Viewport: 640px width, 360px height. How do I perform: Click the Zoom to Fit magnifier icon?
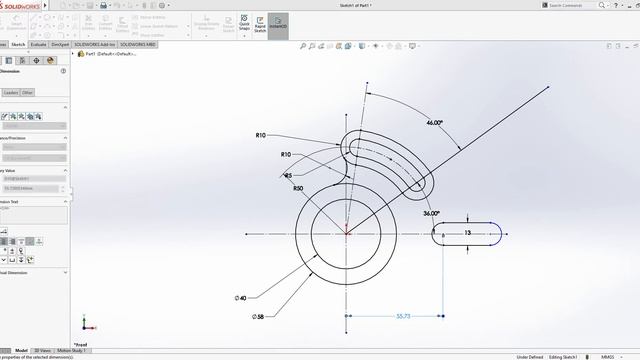click(x=303, y=46)
